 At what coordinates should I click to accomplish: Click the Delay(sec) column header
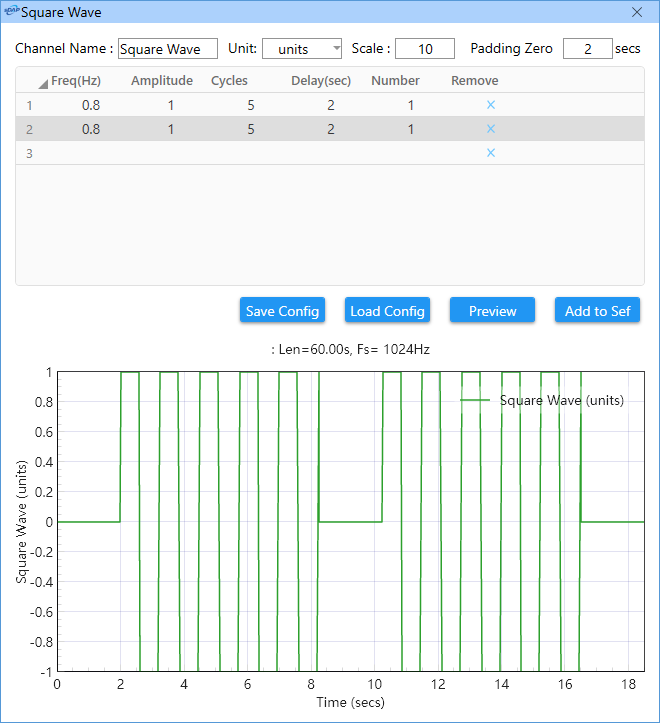(x=321, y=81)
